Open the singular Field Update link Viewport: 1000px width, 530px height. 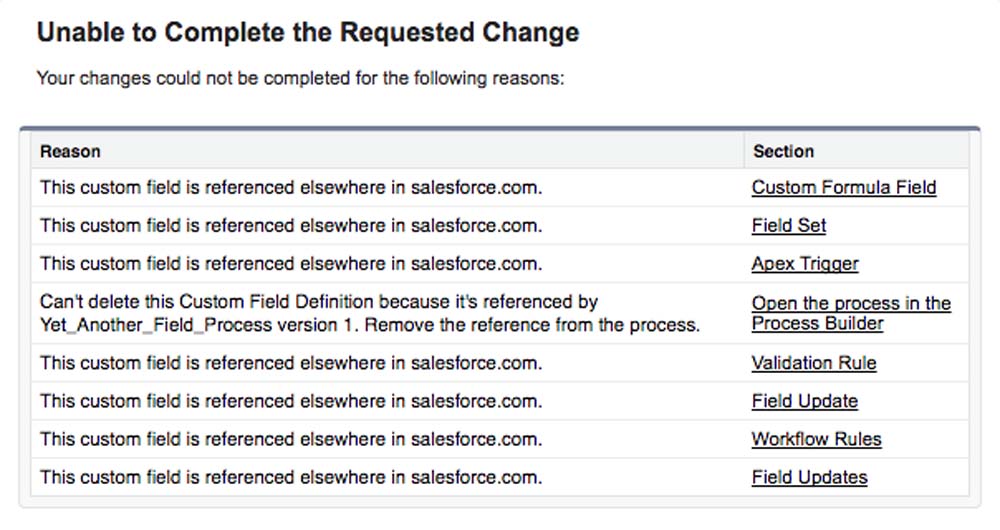tap(804, 401)
